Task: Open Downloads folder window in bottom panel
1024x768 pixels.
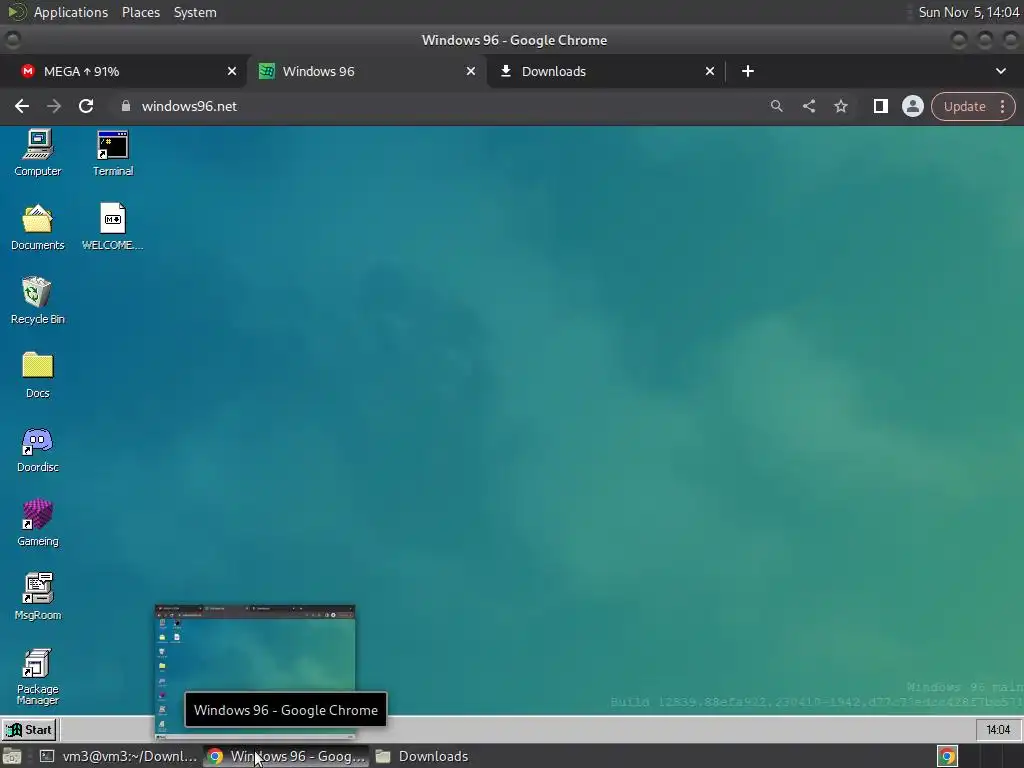Action: click(421, 756)
